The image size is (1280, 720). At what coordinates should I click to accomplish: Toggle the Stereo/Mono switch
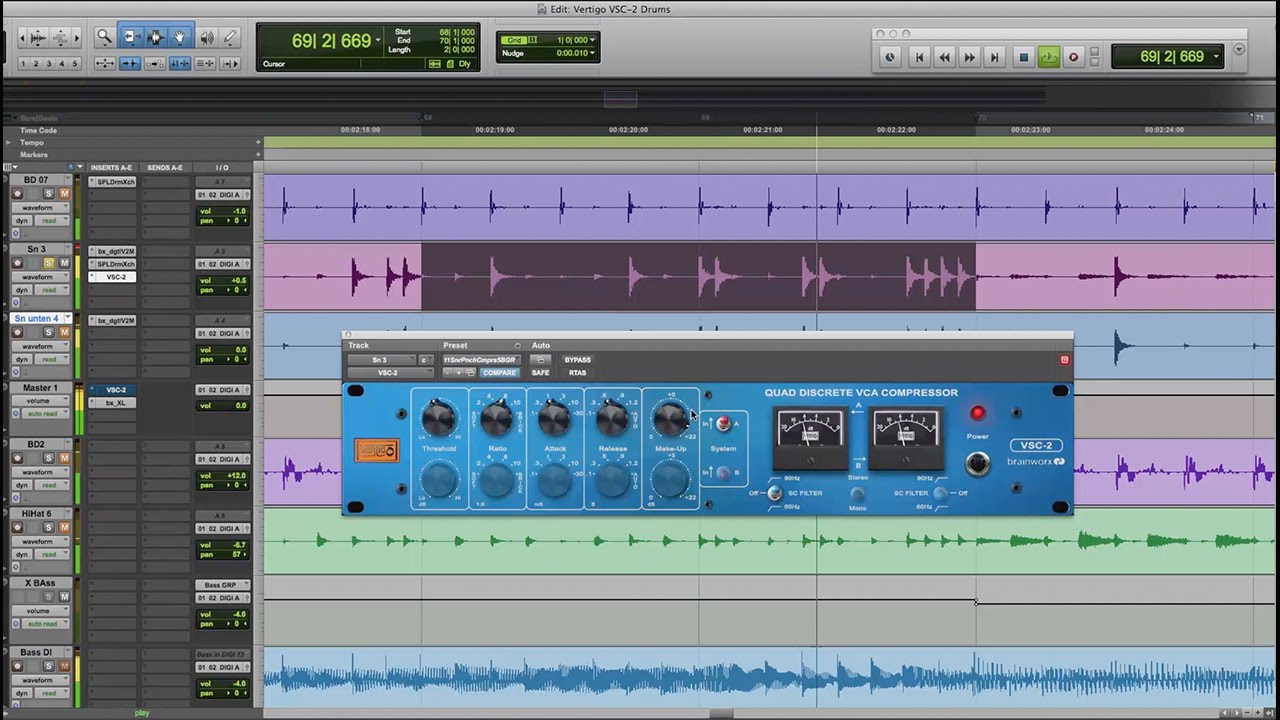(858, 494)
